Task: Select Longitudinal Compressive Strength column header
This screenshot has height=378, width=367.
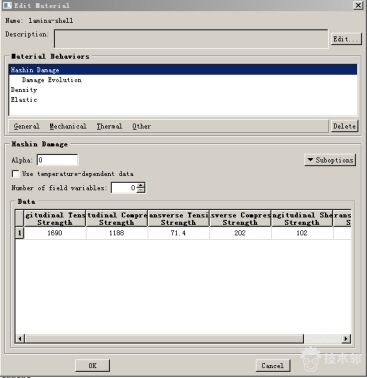Action: click(x=117, y=219)
